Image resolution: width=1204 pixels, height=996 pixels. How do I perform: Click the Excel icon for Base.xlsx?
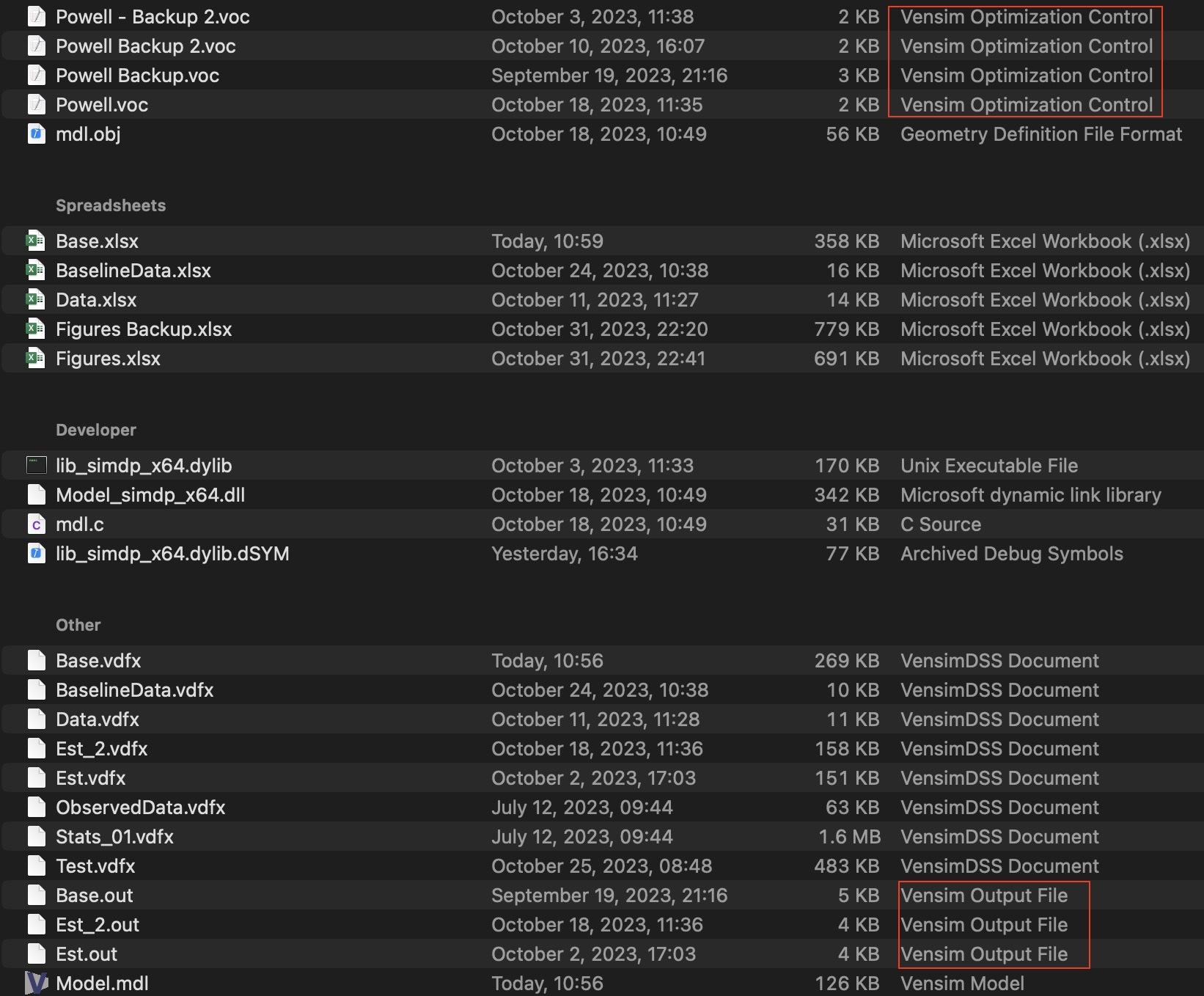pos(36,241)
